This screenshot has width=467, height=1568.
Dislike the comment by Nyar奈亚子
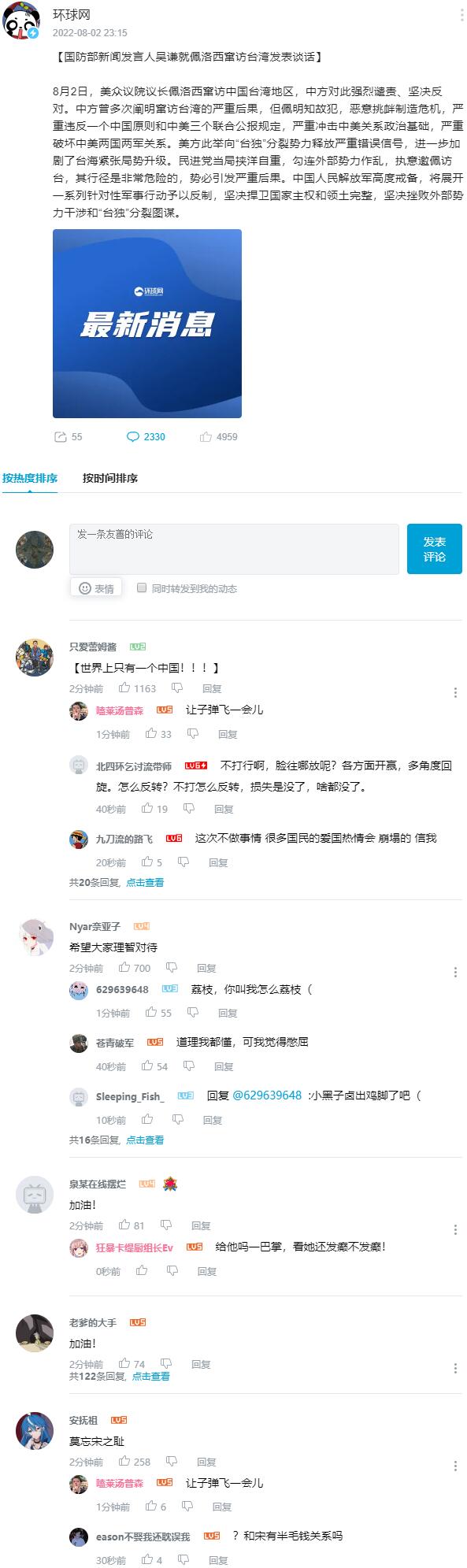tap(172, 968)
